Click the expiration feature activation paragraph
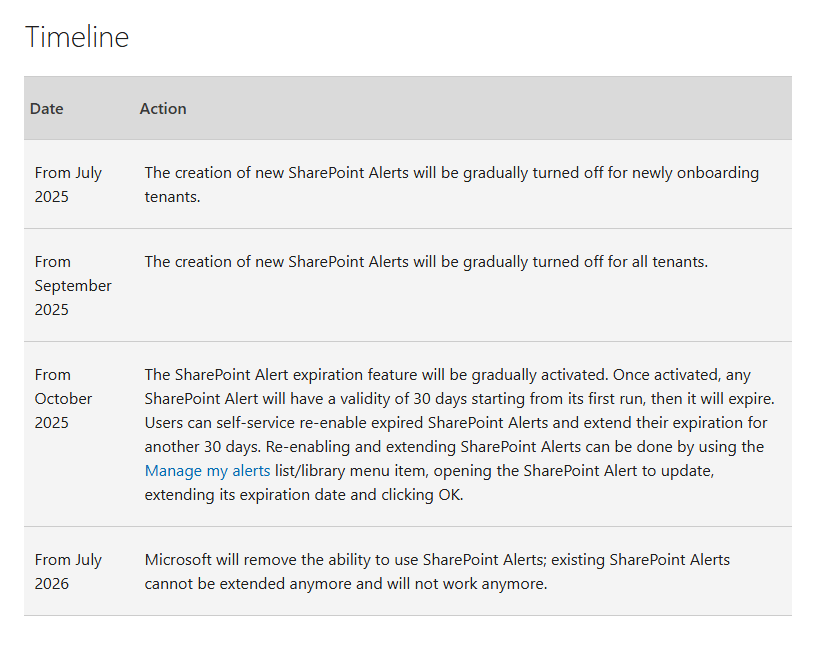 click(460, 435)
